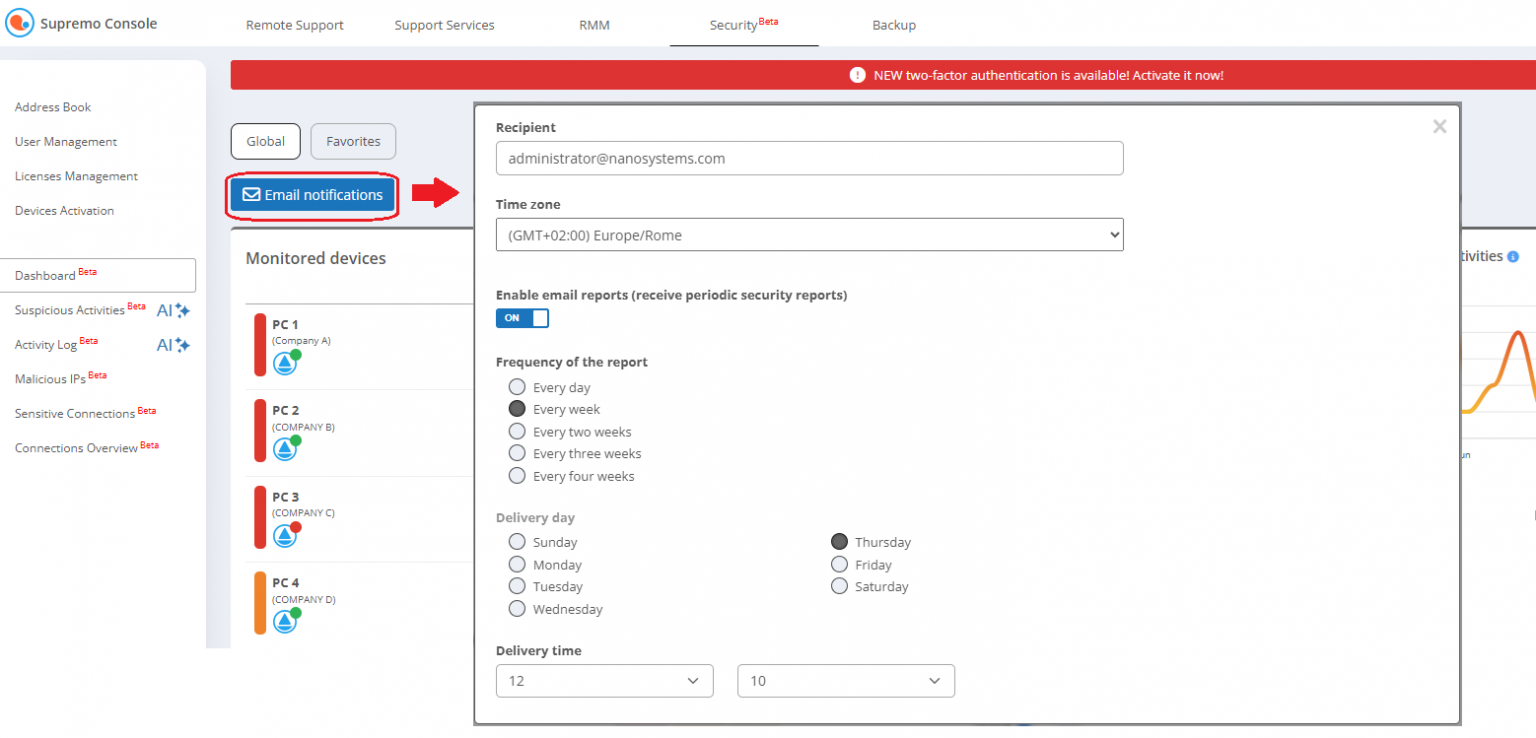The height and width of the screenshot is (738, 1536).
Task: Open the Time zone dropdown
Action: [x=809, y=235]
